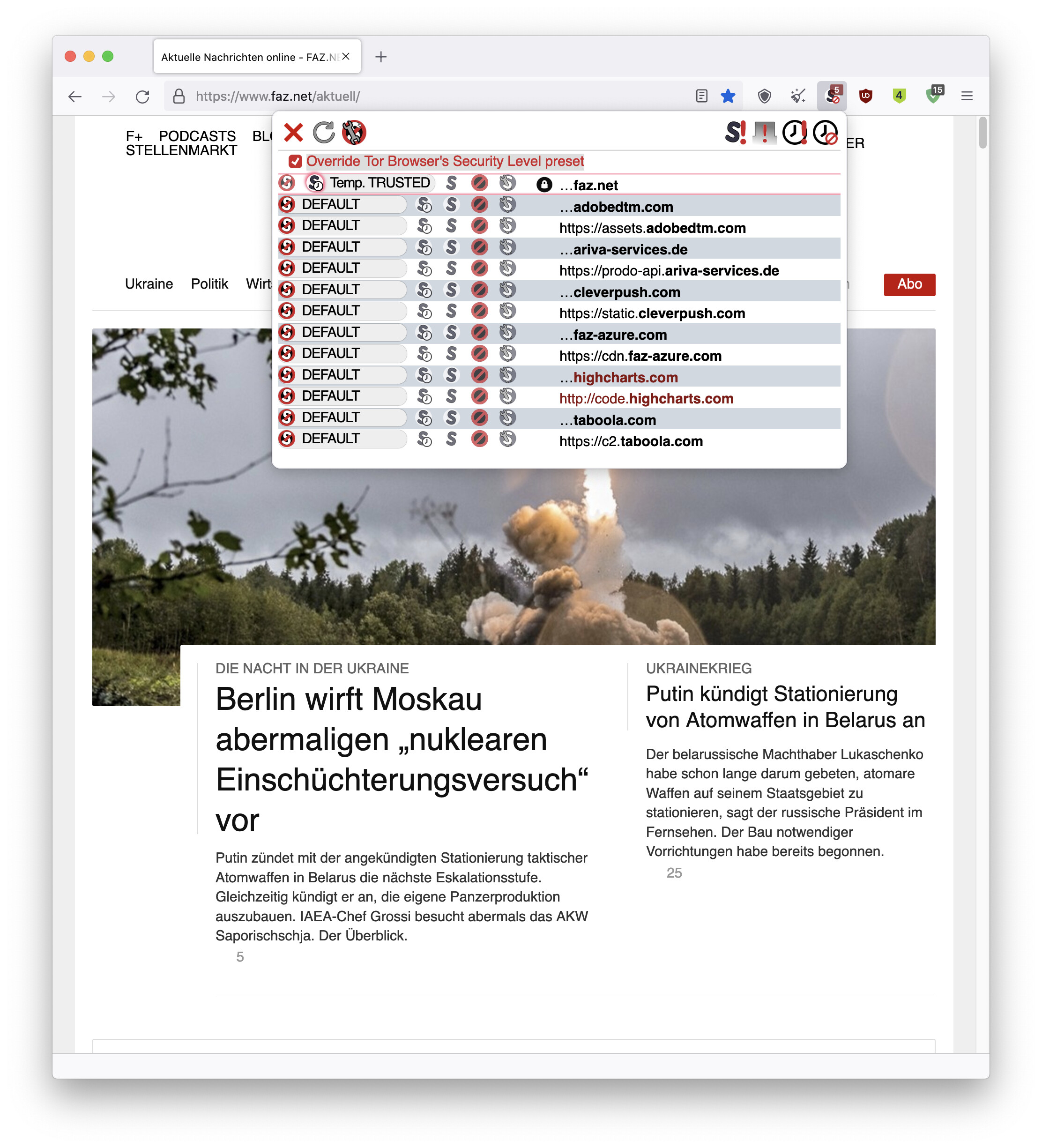Click the https://cdn.faz-azure.com entry text

(x=640, y=356)
